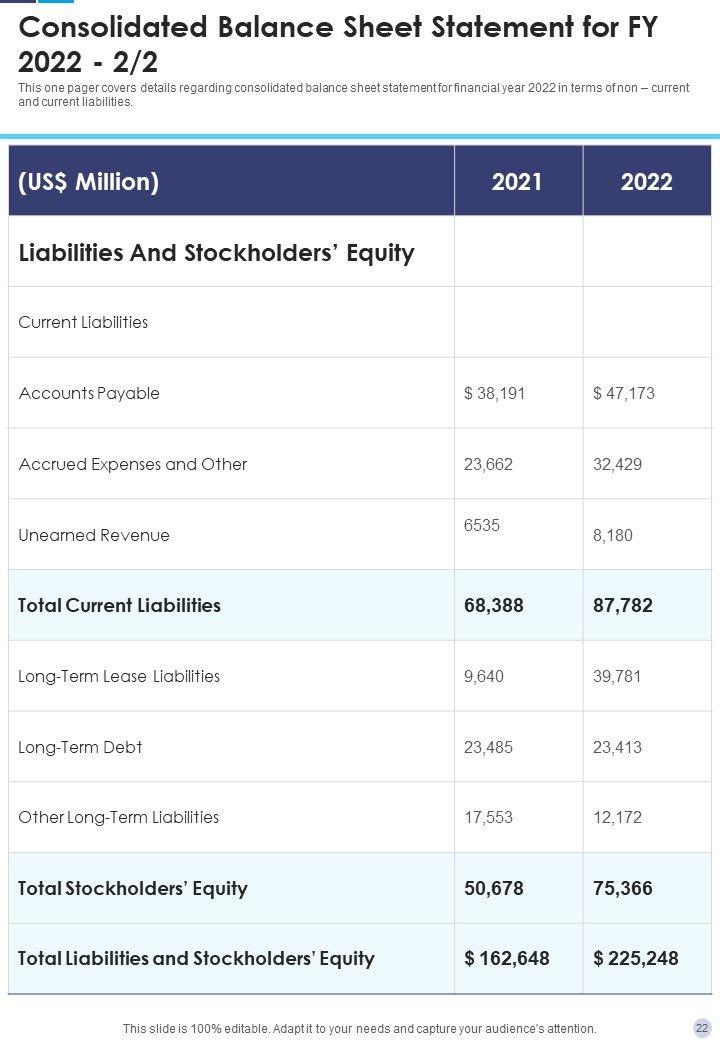Select the slide title heading text
This screenshot has width=720, height=1040.
coord(338,44)
